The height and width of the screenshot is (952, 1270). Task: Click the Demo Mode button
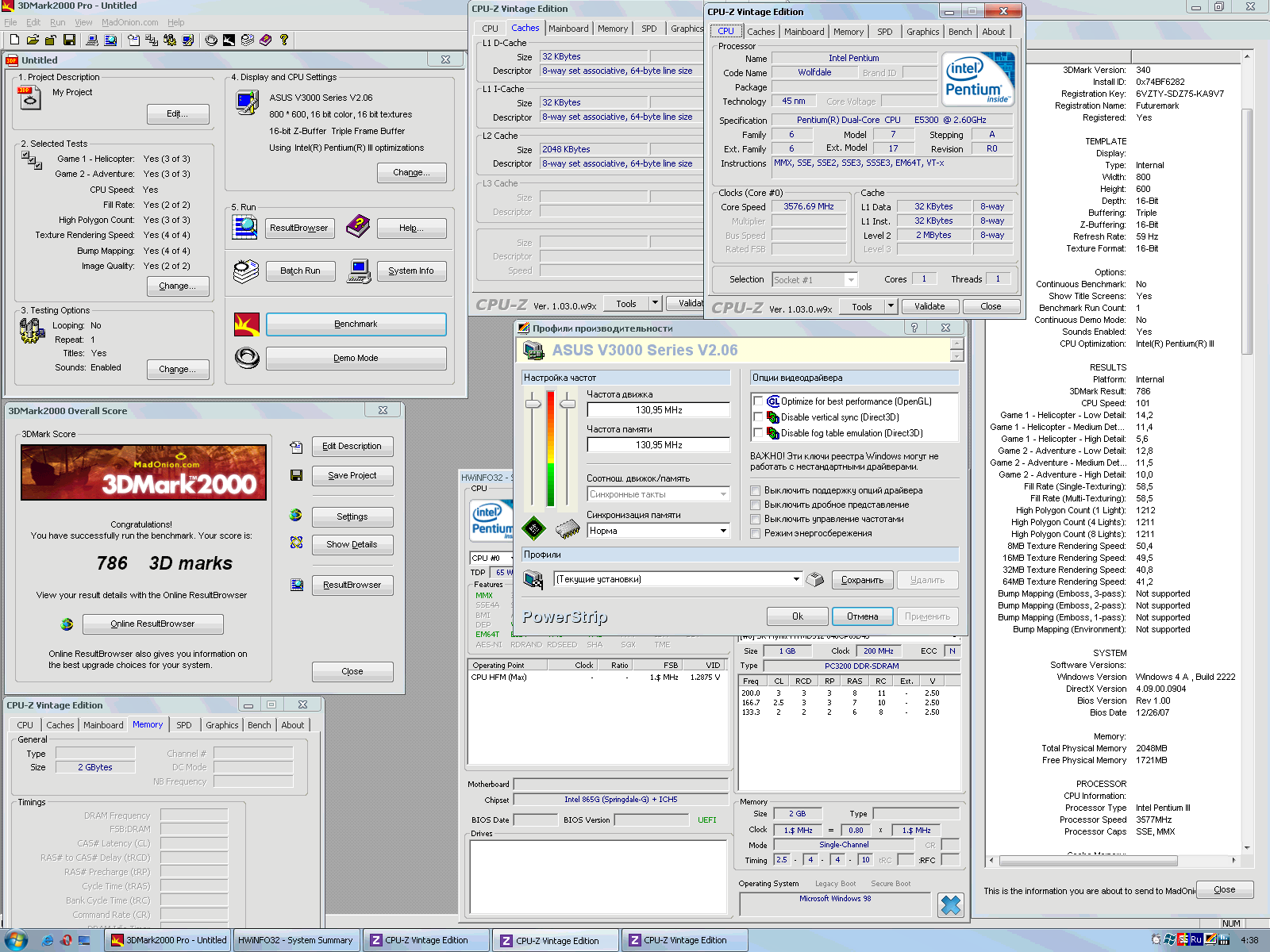[x=356, y=358]
